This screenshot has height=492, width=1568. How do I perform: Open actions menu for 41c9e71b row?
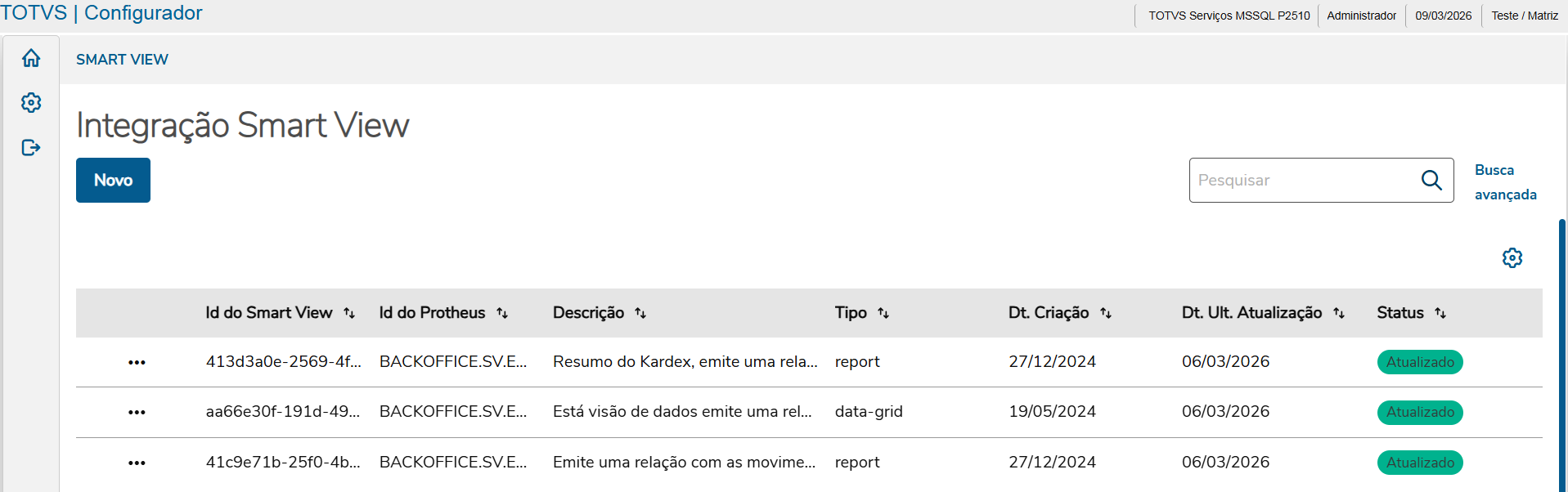point(137,463)
